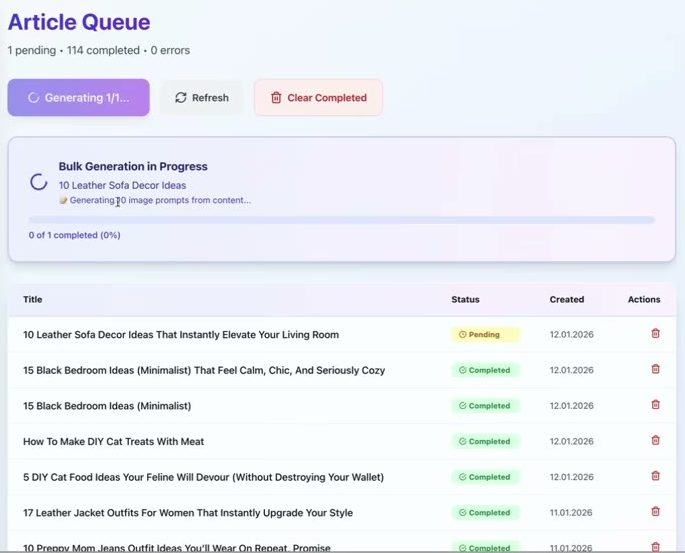Click the bulk generation progress bar
685x553 pixels.
pyautogui.click(x=342, y=220)
